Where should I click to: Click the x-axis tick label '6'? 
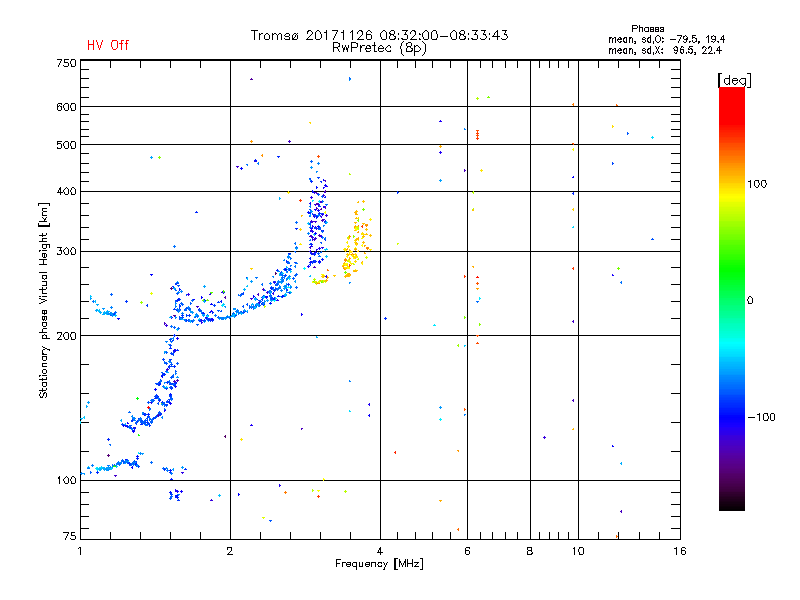pos(467,551)
